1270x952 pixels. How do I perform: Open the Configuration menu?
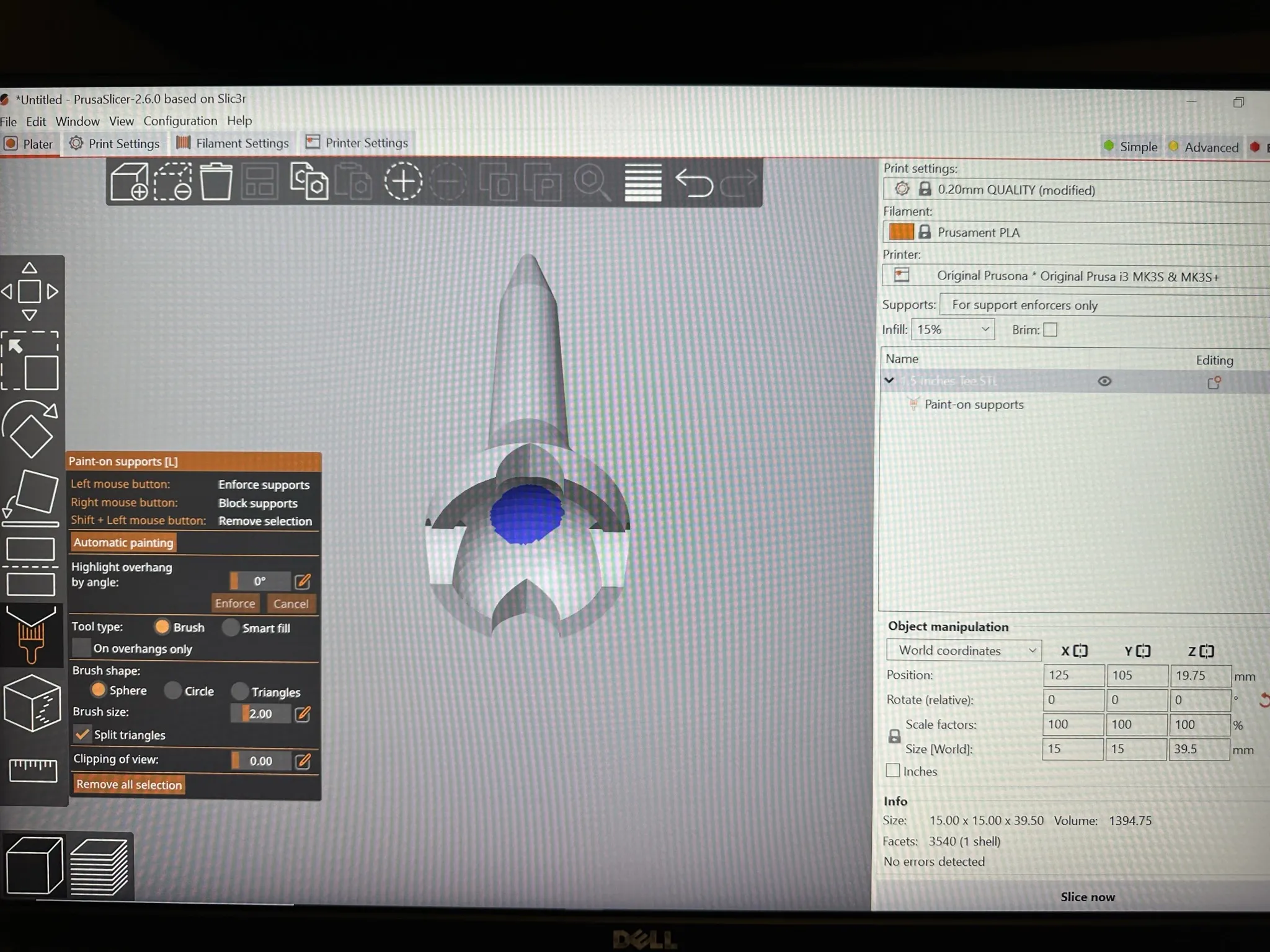(x=180, y=121)
